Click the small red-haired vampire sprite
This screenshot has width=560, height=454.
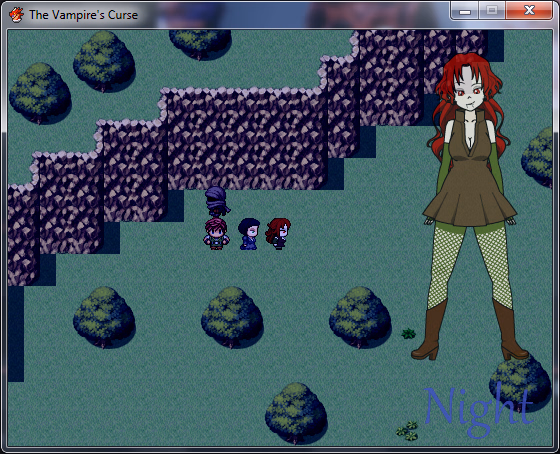[278, 234]
